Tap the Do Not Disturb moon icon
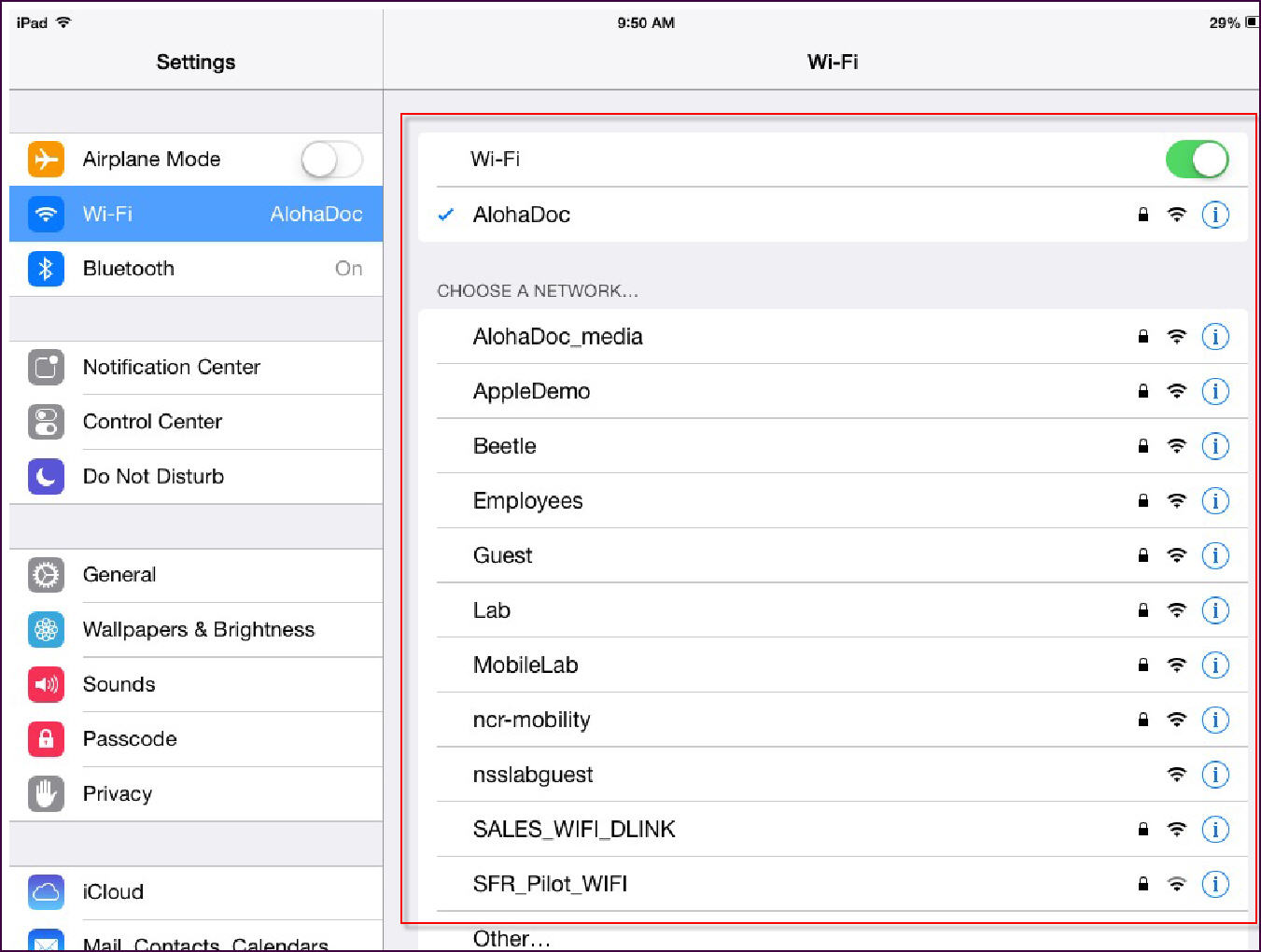This screenshot has height=952, width=1261. (46, 477)
